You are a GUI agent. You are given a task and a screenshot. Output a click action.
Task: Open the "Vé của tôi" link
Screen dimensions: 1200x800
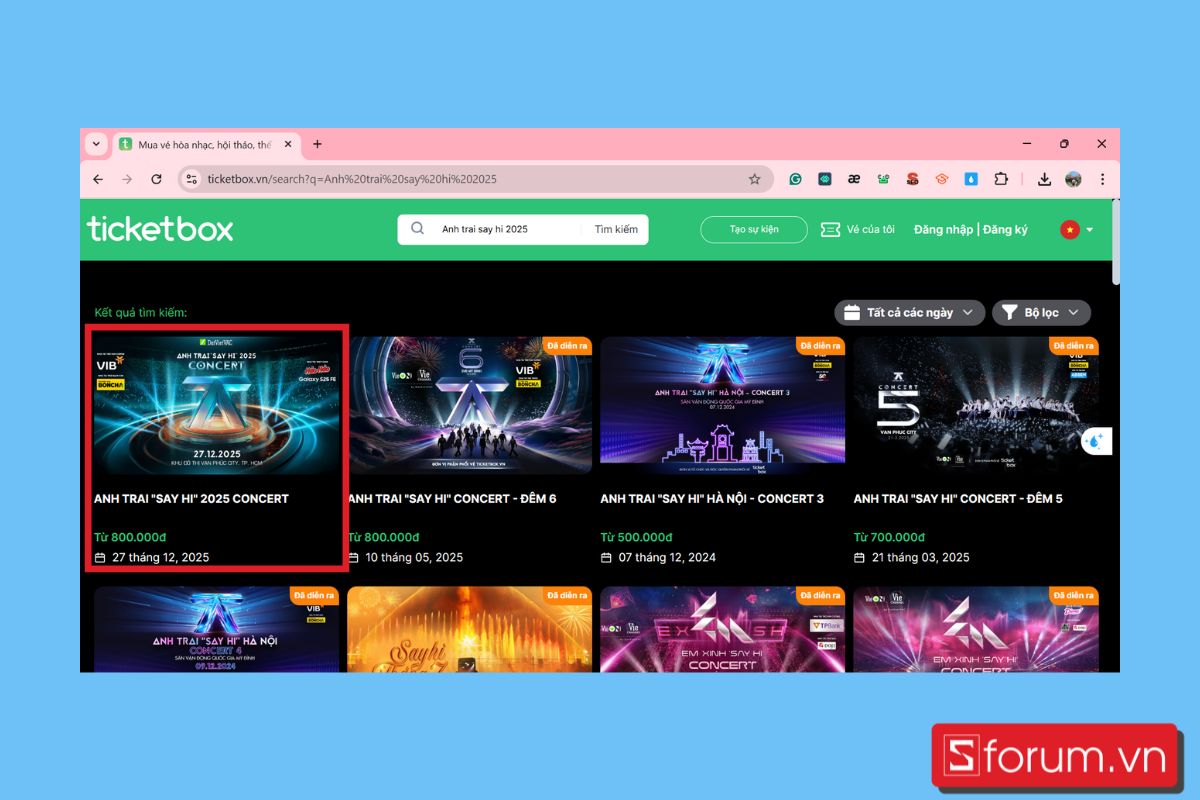pyautogui.click(x=870, y=229)
